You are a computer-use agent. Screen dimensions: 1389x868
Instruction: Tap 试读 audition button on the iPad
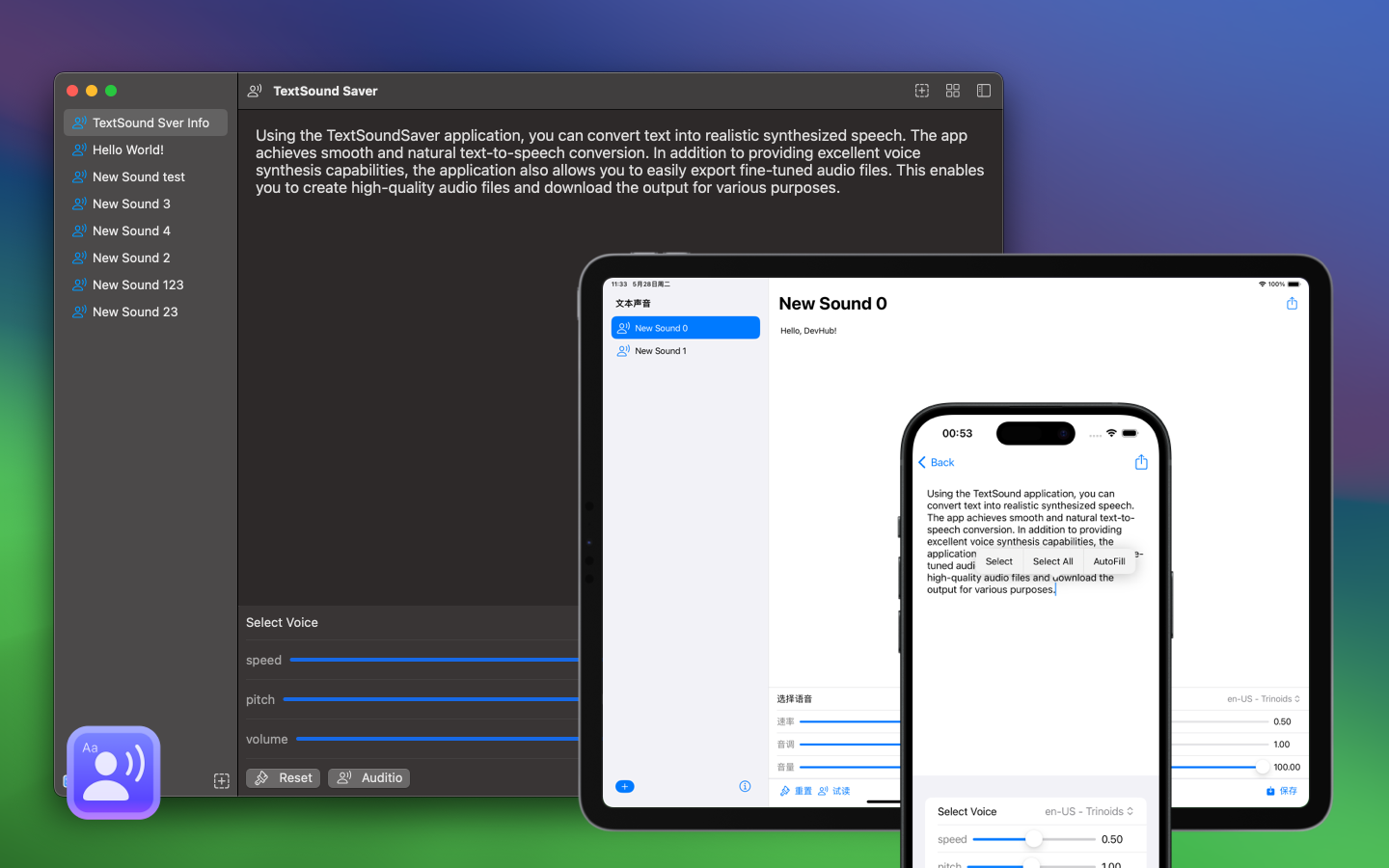tap(834, 791)
